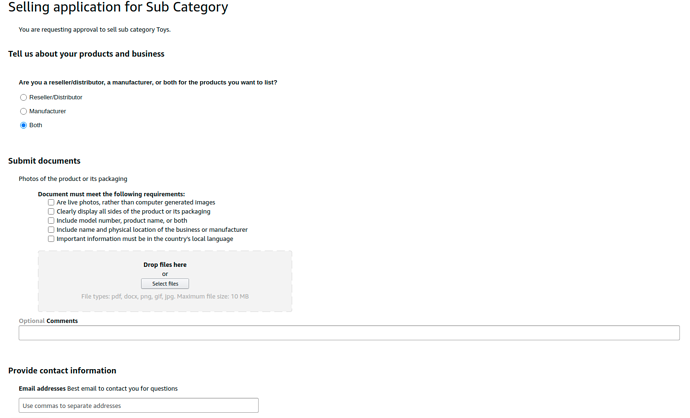The height and width of the screenshot is (418, 690).
Task: Check 'Are live photos' requirement box
Action: coord(52,202)
